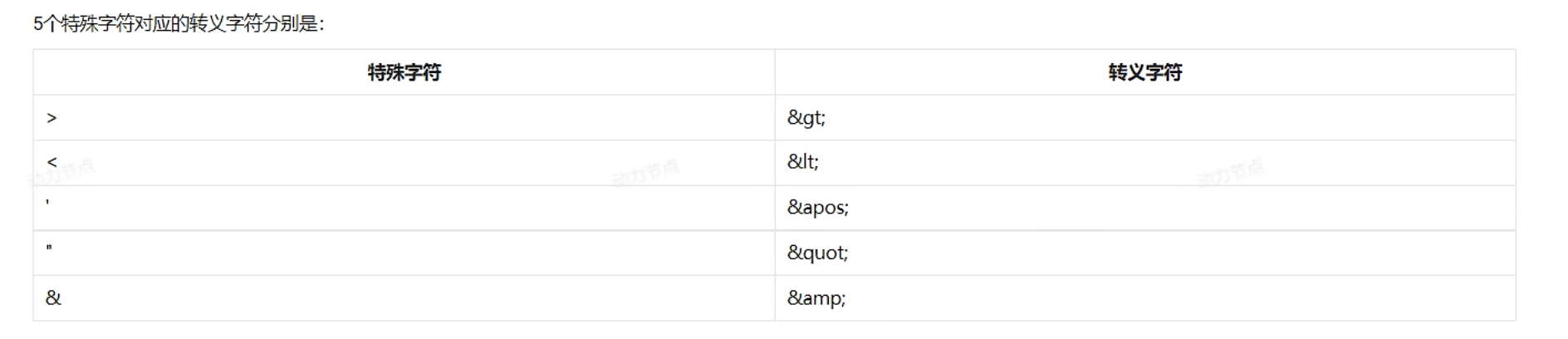Click the 转义字符 column header
The height and width of the screenshot is (339, 1568).
point(1144,72)
